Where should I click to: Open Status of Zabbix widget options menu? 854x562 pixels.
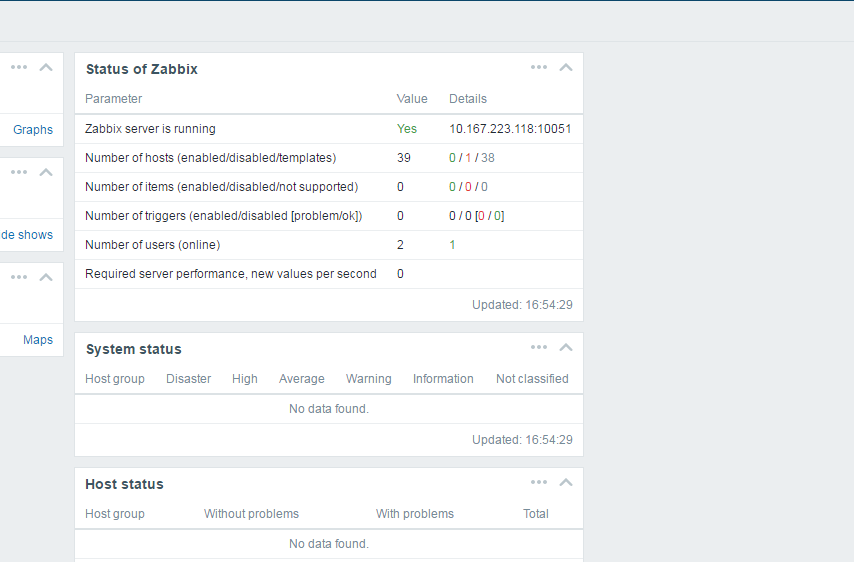(539, 68)
